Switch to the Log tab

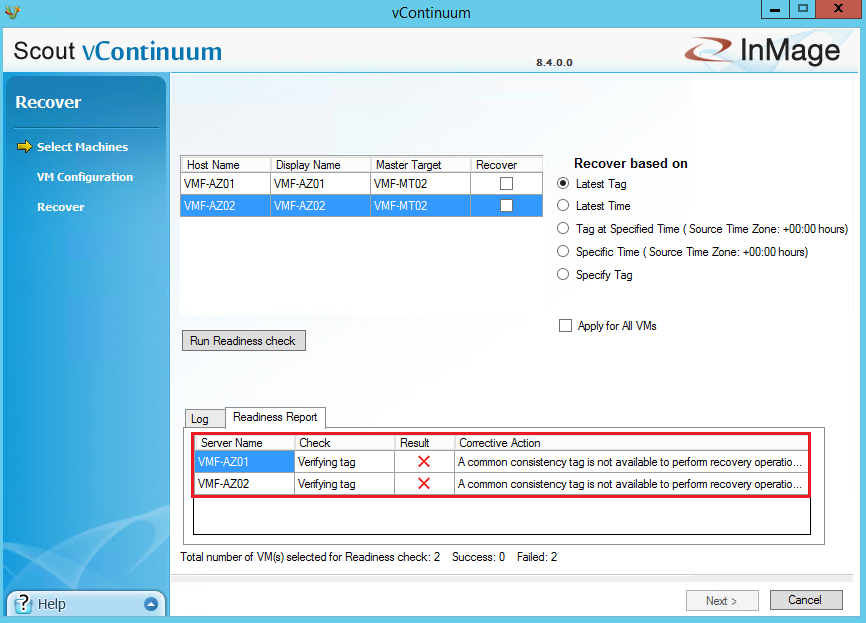(200, 419)
